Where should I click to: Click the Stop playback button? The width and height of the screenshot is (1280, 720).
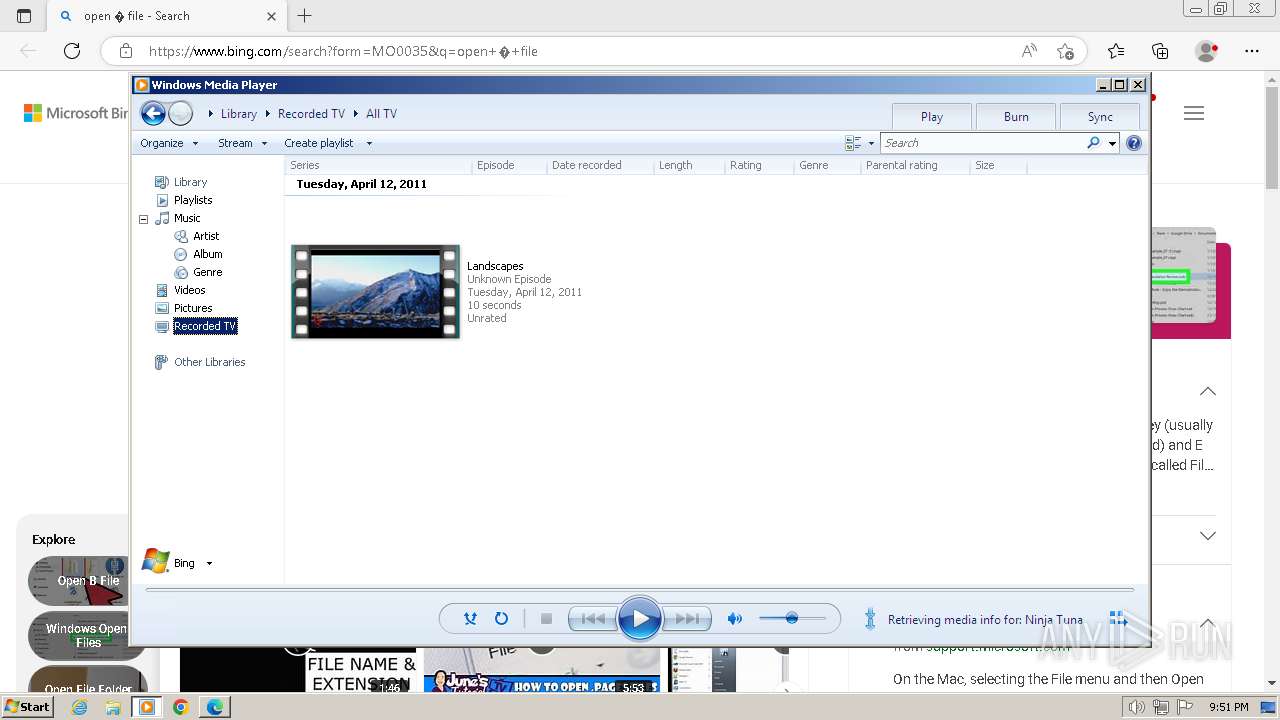pyautogui.click(x=546, y=619)
